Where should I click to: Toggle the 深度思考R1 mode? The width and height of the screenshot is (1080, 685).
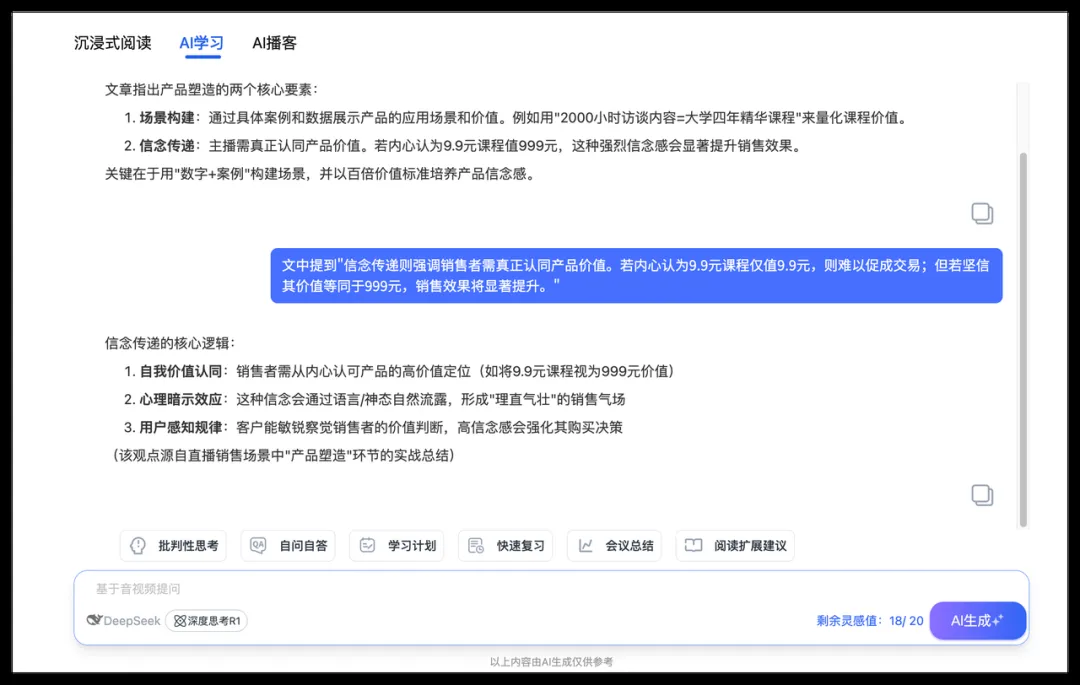[x=207, y=621]
